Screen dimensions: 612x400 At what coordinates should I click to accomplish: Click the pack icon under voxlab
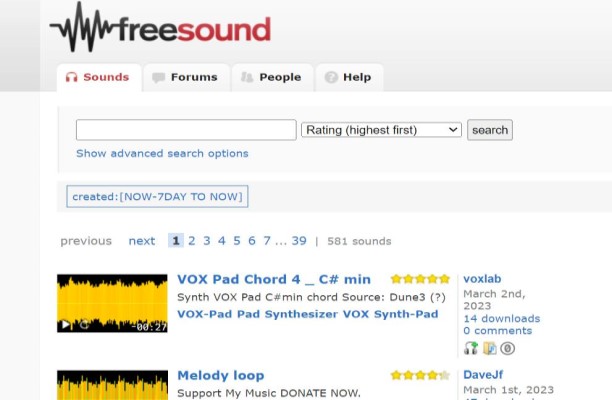point(489,348)
